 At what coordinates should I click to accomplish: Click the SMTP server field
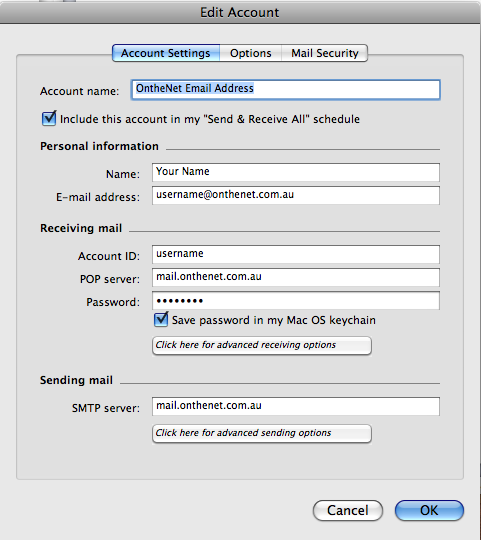point(296,406)
